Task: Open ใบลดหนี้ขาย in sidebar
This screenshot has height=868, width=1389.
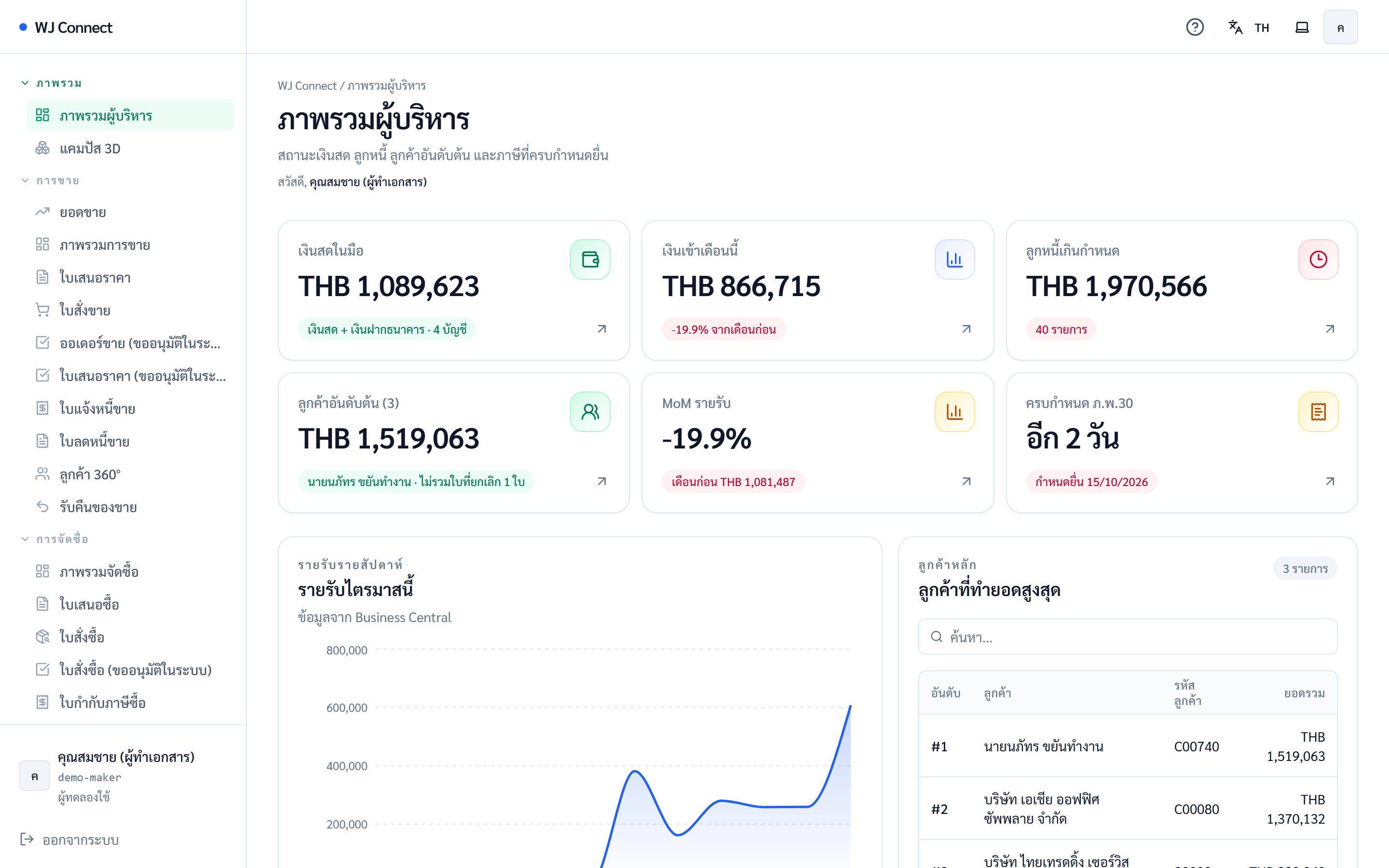Action: coord(130,441)
